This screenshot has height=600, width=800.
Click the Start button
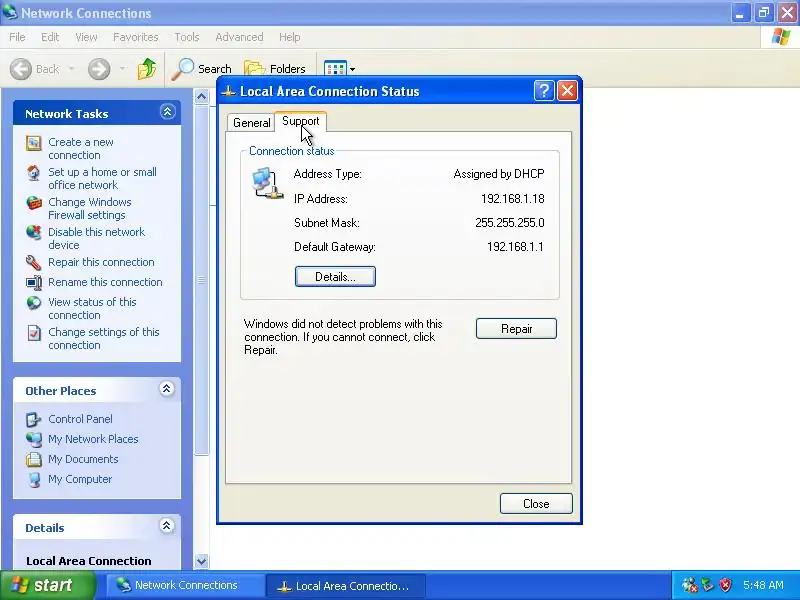[47, 585]
